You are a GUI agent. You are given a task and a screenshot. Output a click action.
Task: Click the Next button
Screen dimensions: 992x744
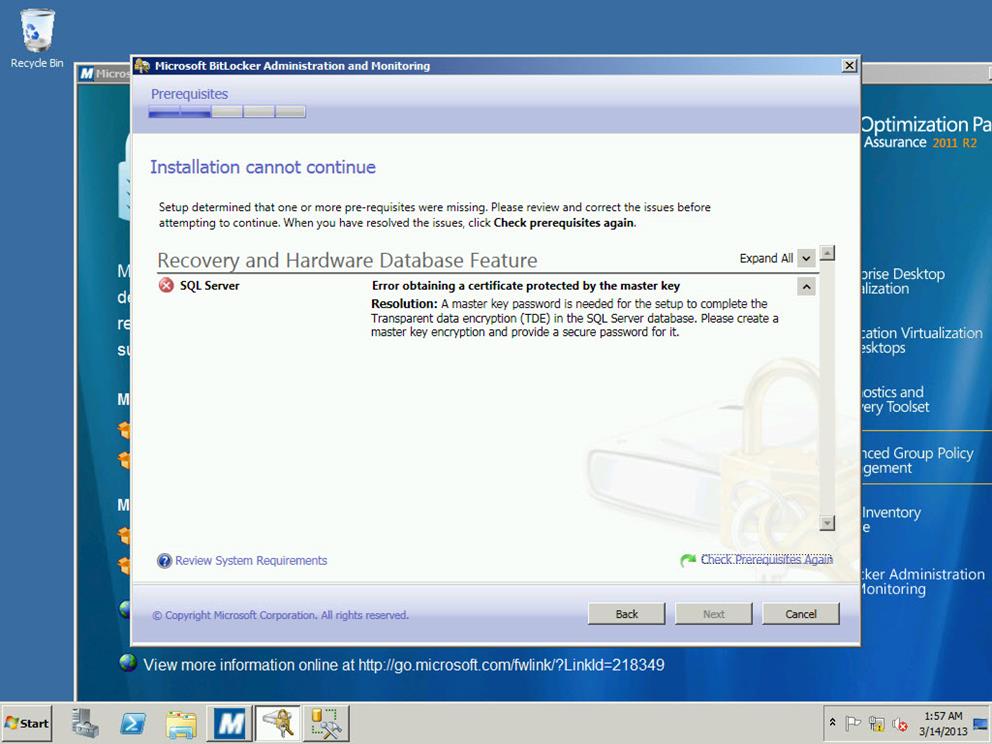click(x=714, y=614)
